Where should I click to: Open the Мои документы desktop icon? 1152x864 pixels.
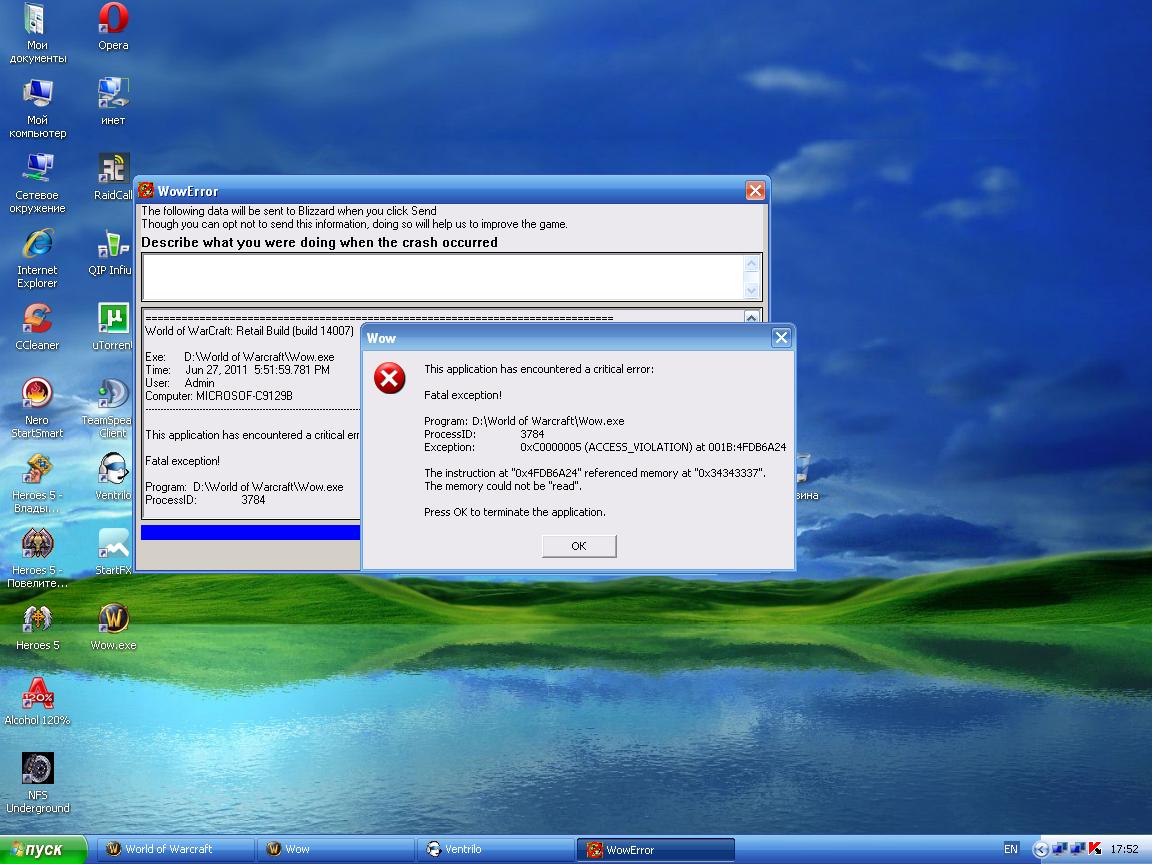(x=37, y=34)
